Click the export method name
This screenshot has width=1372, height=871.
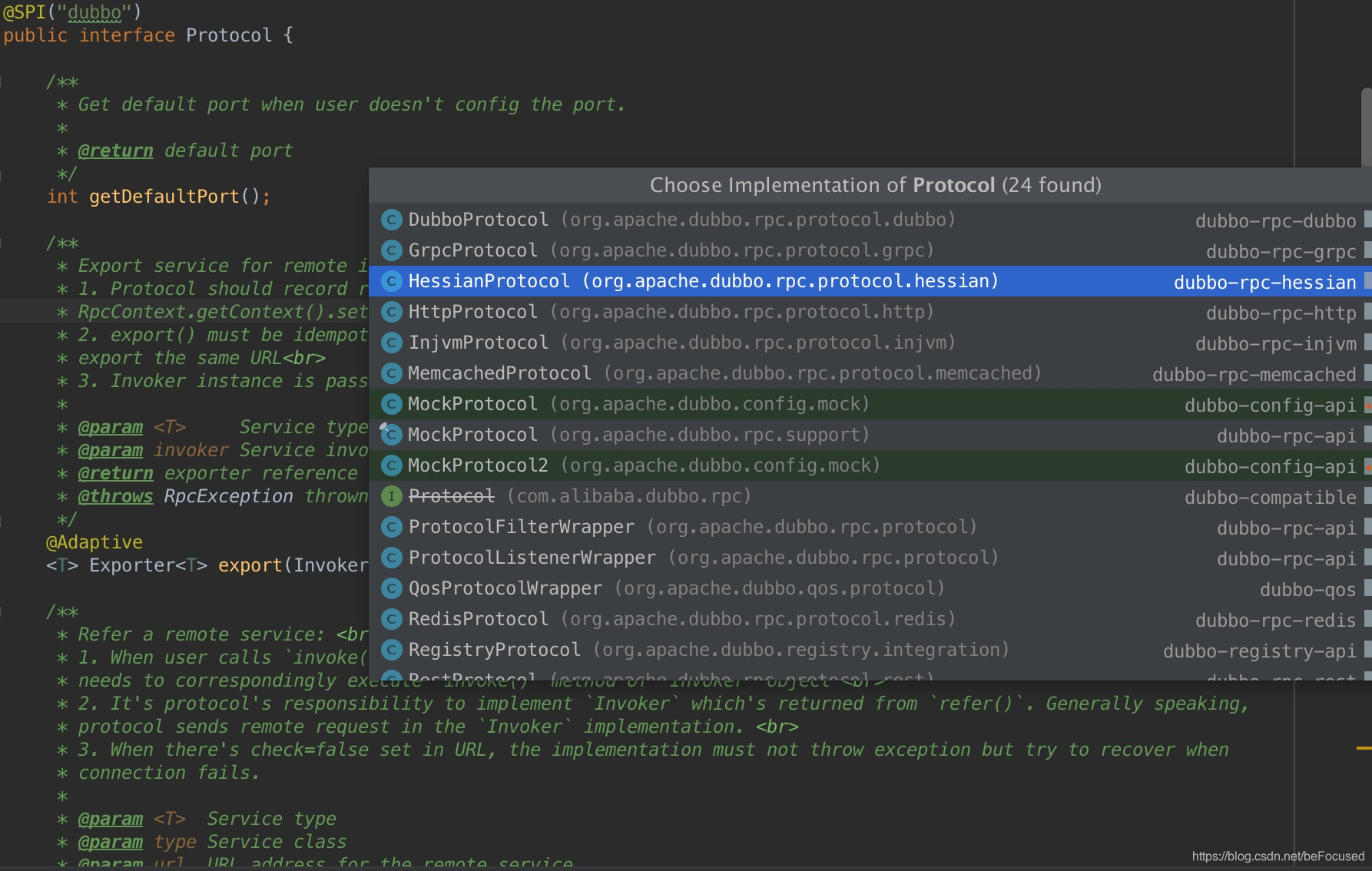(x=250, y=565)
